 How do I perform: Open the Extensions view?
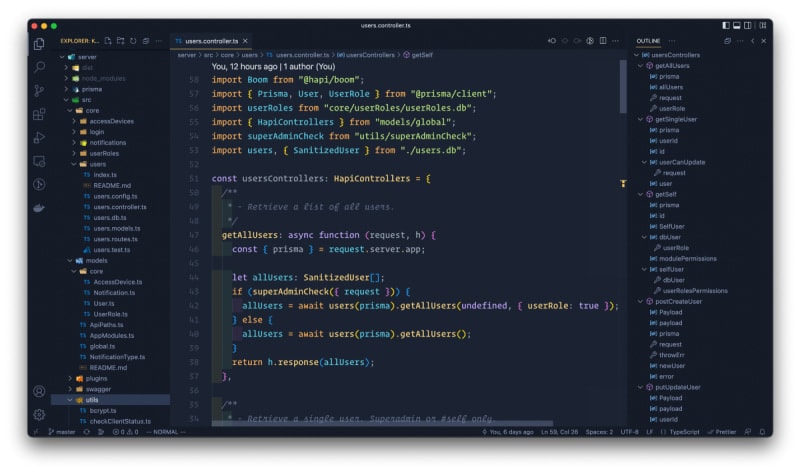[39, 114]
